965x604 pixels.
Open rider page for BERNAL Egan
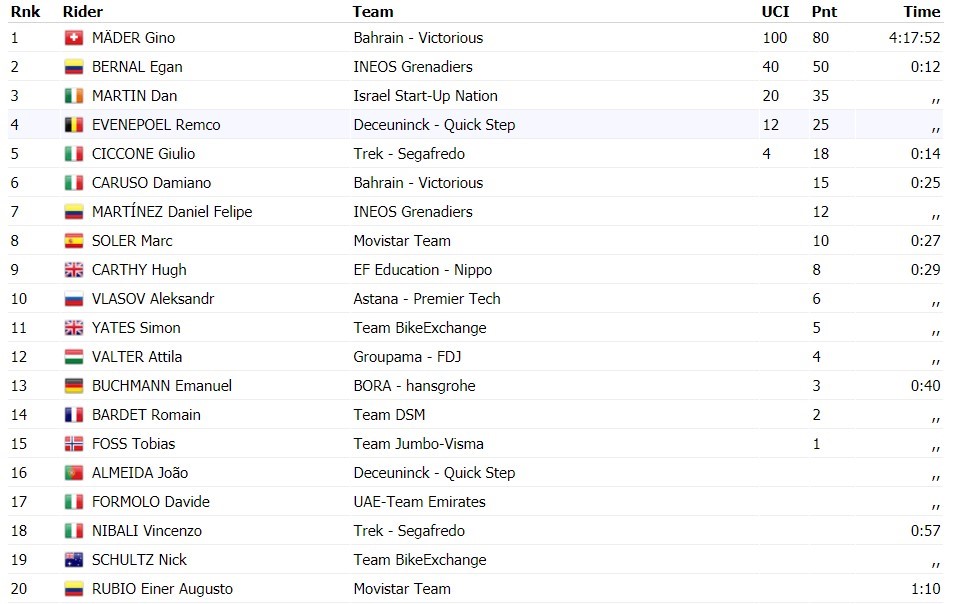click(x=137, y=67)
